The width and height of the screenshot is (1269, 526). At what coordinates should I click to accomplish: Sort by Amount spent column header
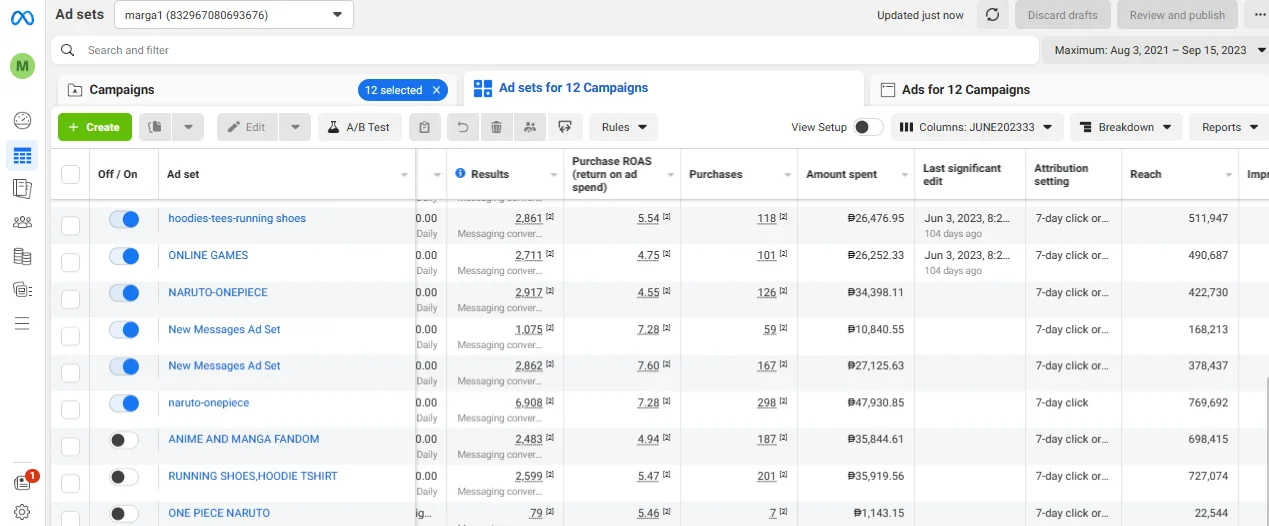pos(842,174)
